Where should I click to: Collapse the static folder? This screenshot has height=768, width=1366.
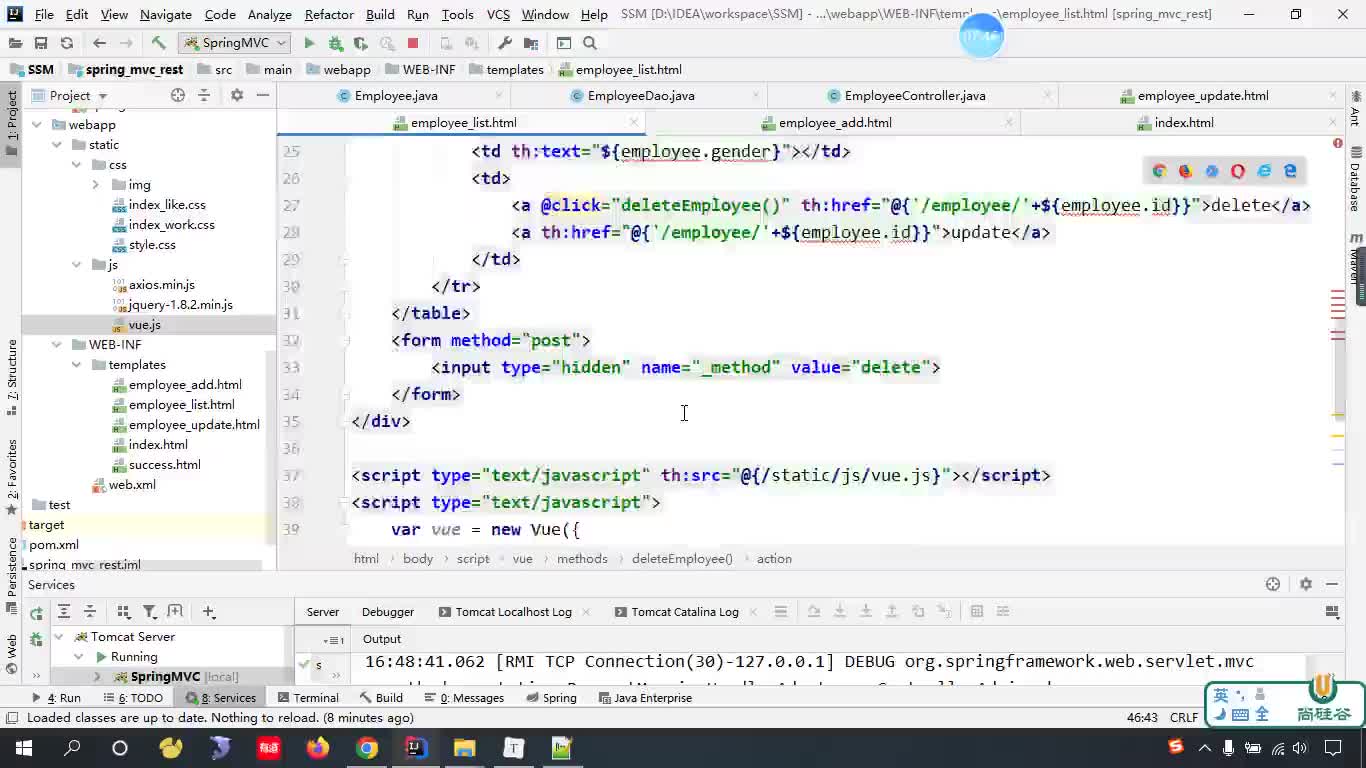pyautogui.click(x=58, y=145)
